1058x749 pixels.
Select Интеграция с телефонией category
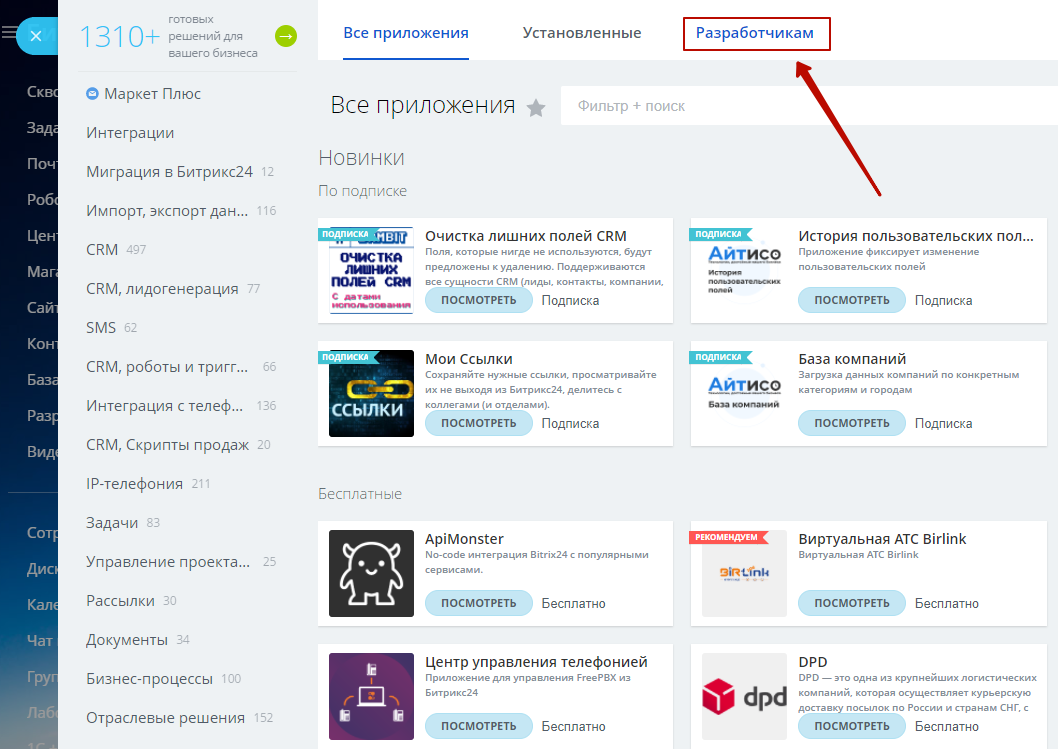coord(164,406)
